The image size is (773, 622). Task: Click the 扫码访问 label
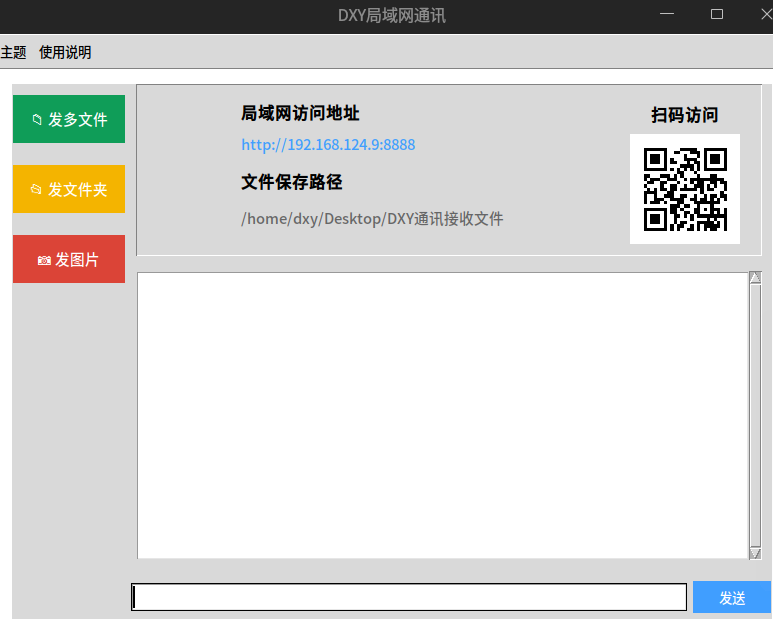coord(685,115)
